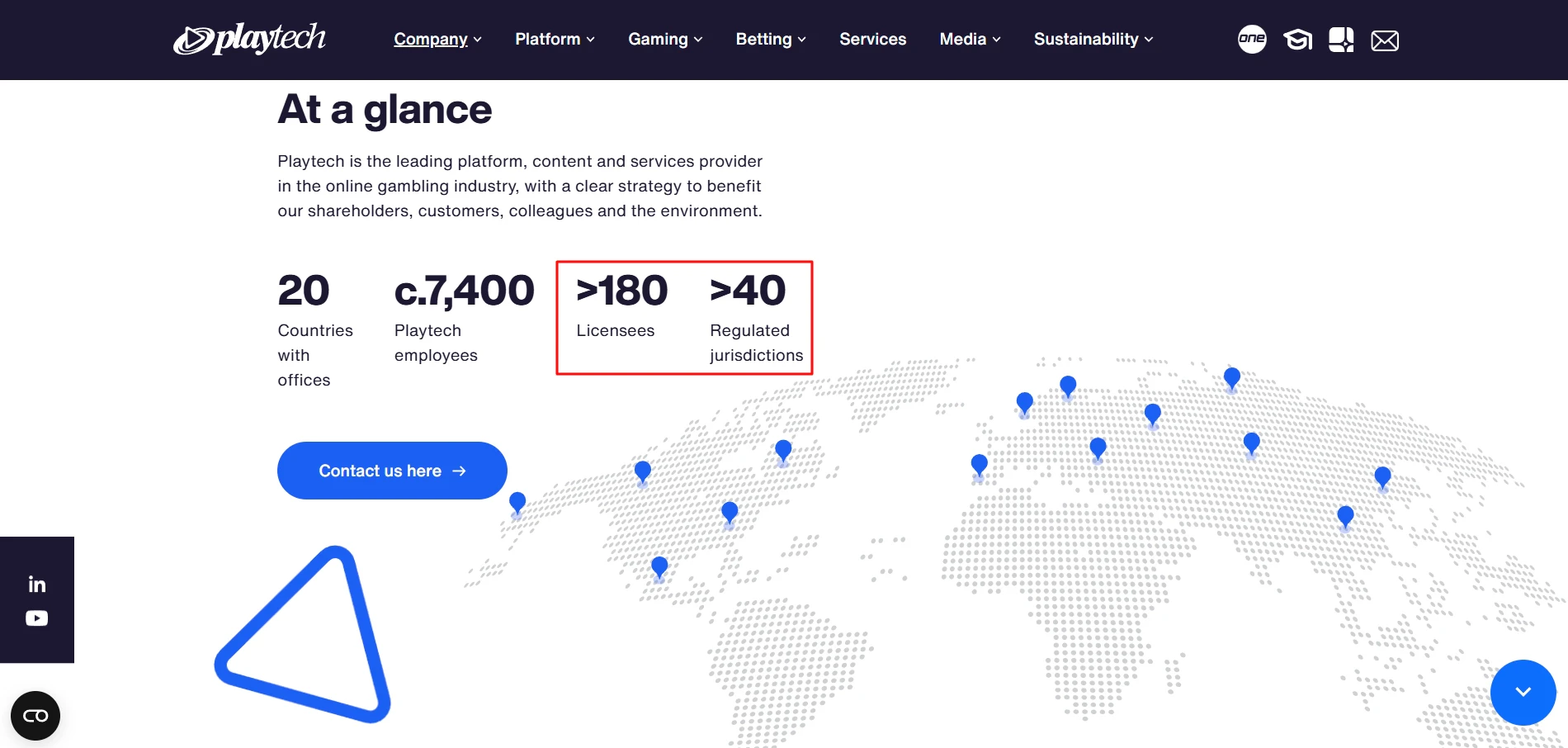Click the arrow in Contact us button

[460, 471]
